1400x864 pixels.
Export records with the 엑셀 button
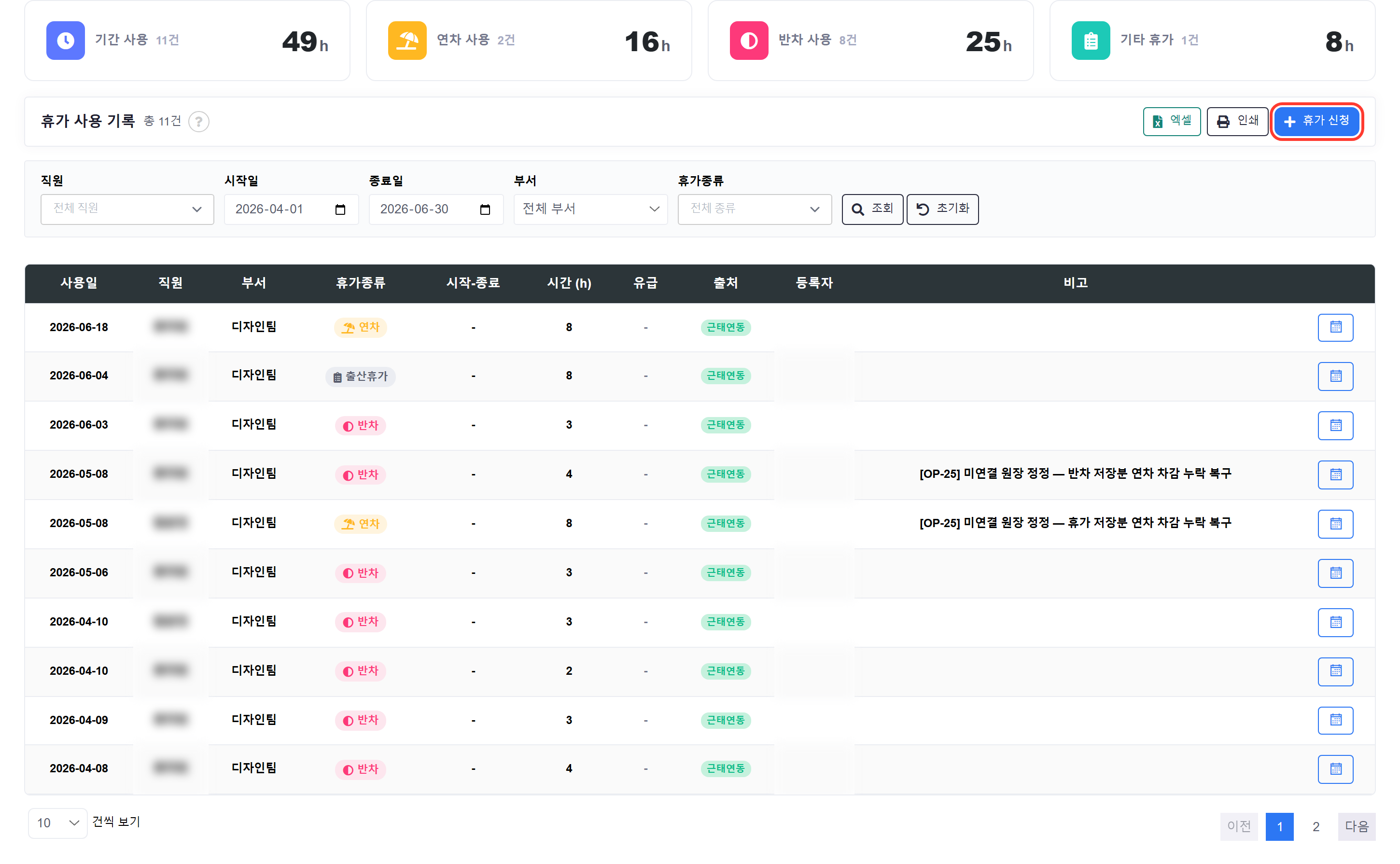[x=1172, y=121]
